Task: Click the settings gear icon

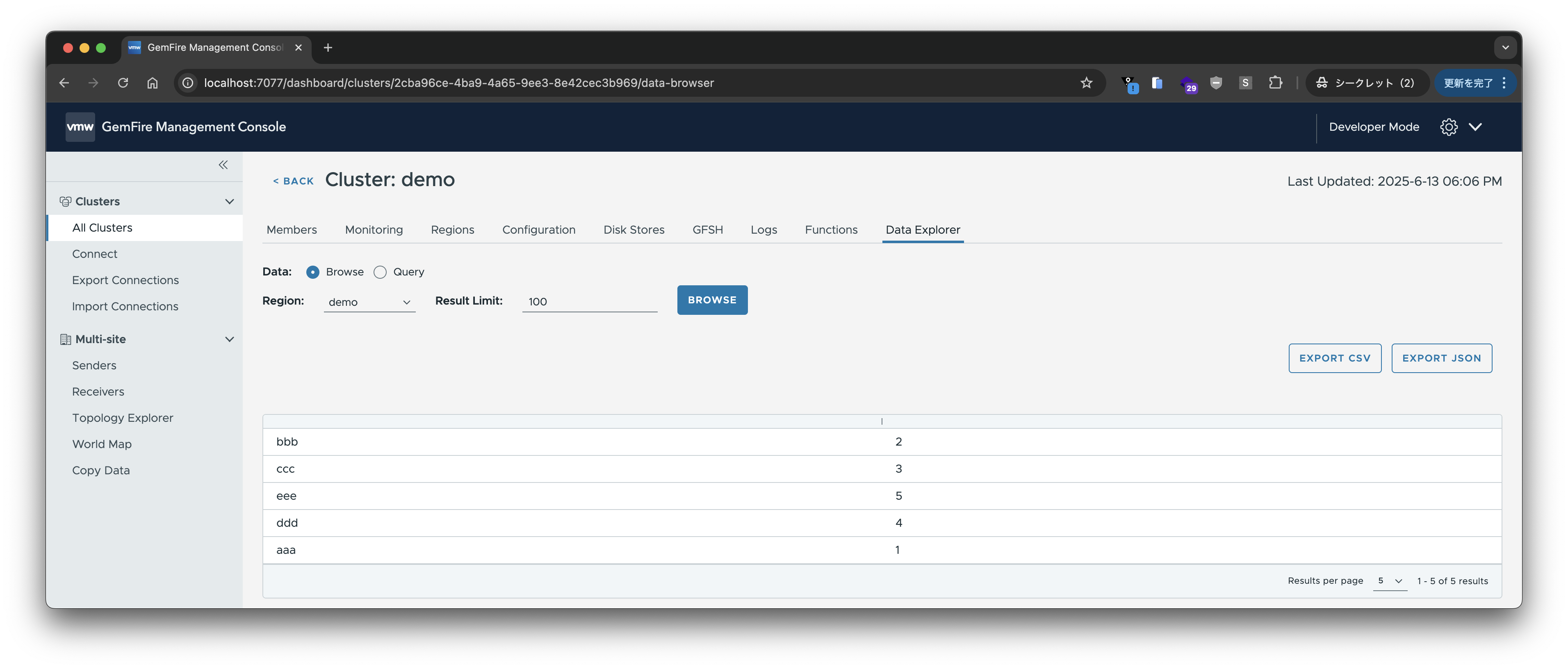Action: click(x=1448, y=127)
